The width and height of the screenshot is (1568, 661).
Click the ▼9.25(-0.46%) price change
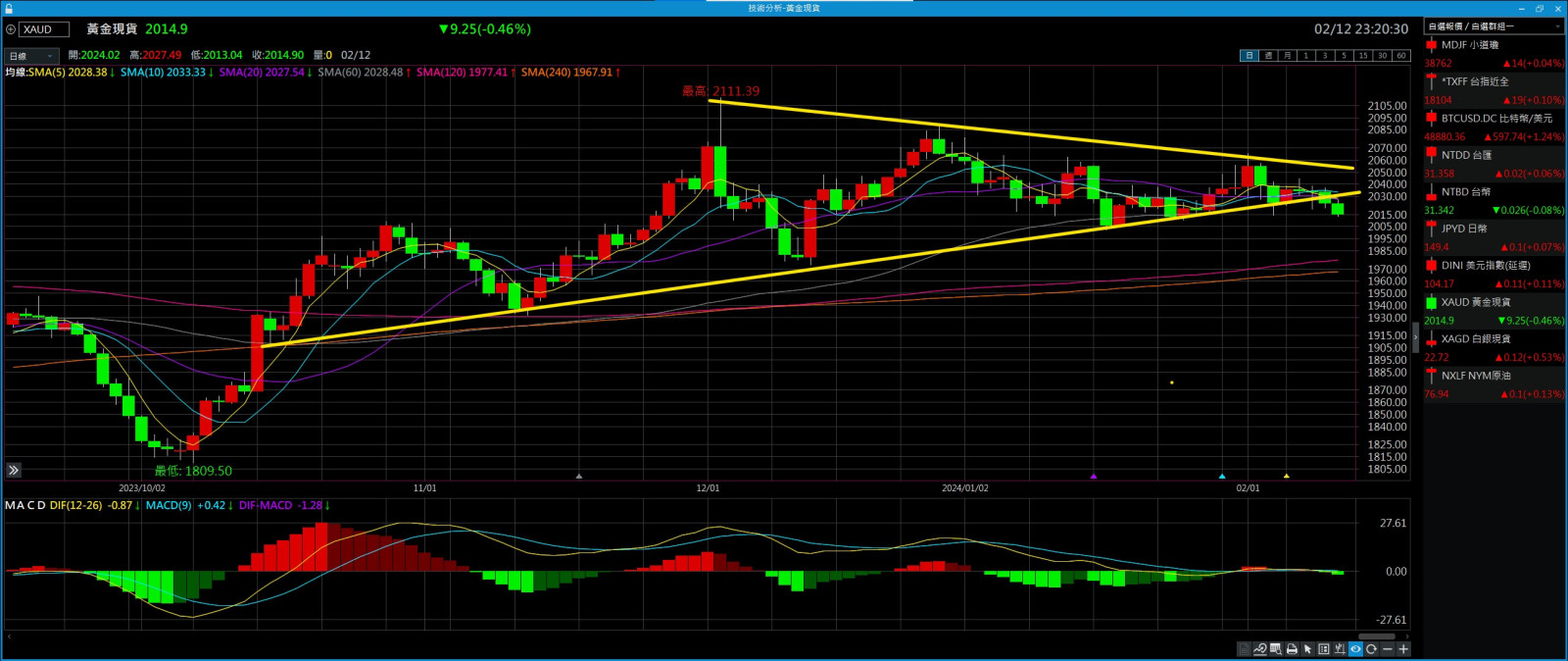click(x=485, y=29)
